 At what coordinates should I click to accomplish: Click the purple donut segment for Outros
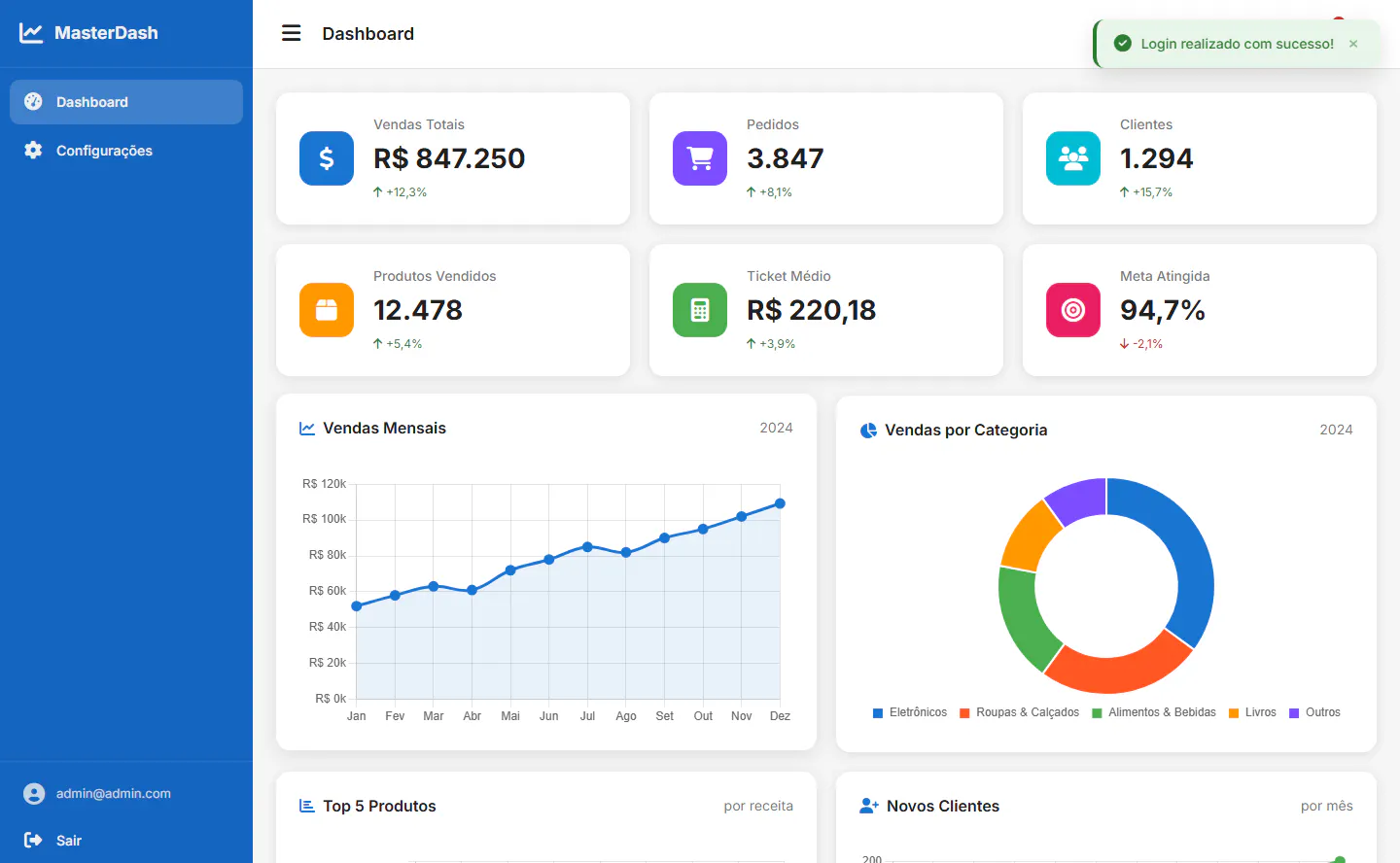pyautogui.click(x=1079, y=500)
